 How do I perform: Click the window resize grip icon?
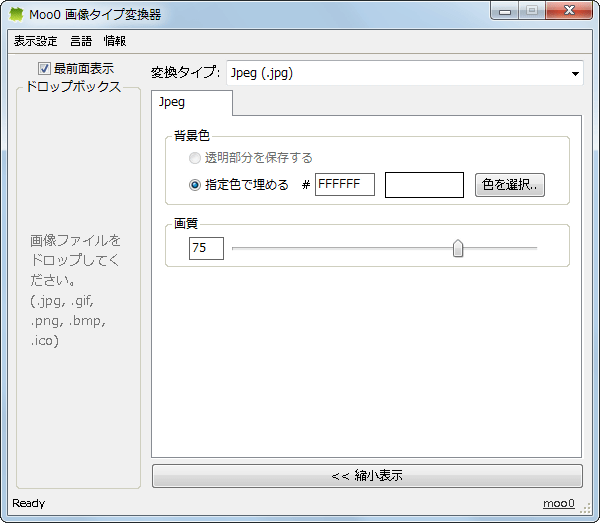point(586,508)
